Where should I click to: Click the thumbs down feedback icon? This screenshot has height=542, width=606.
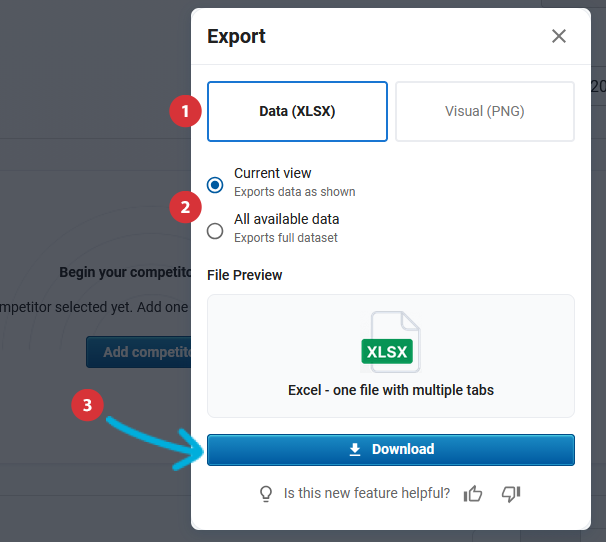click(511, 493)
